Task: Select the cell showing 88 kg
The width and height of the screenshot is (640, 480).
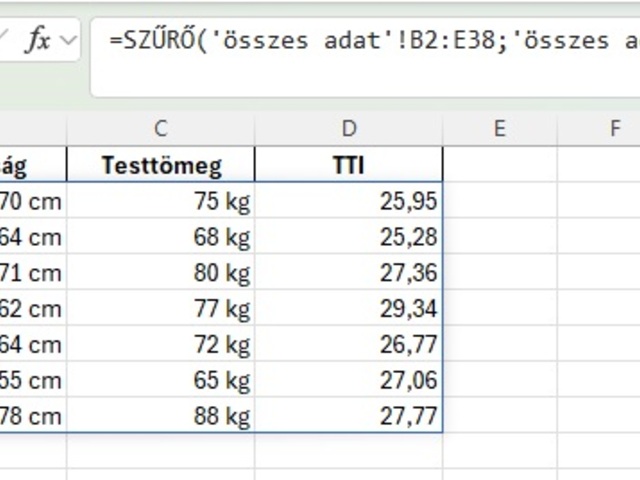Action: 161,416
